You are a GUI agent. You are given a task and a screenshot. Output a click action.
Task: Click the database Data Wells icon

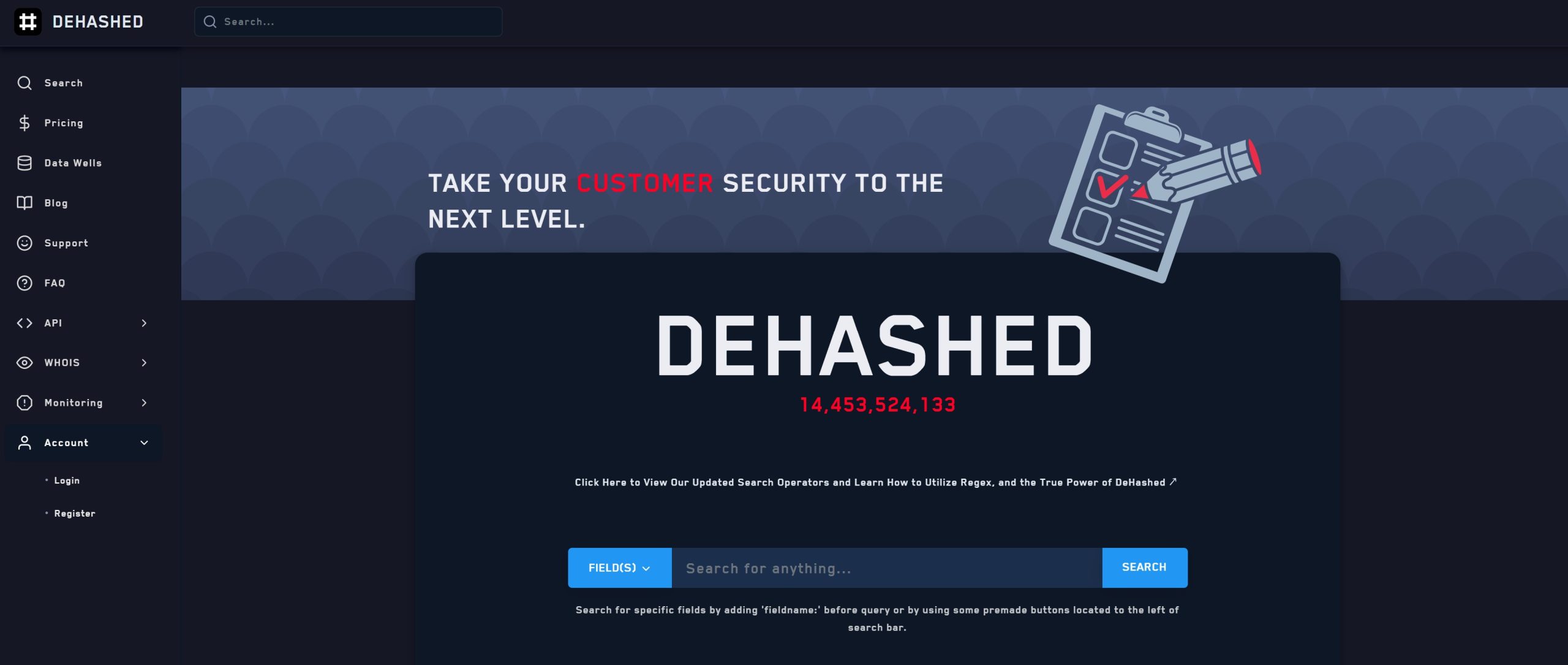point(24,163)
